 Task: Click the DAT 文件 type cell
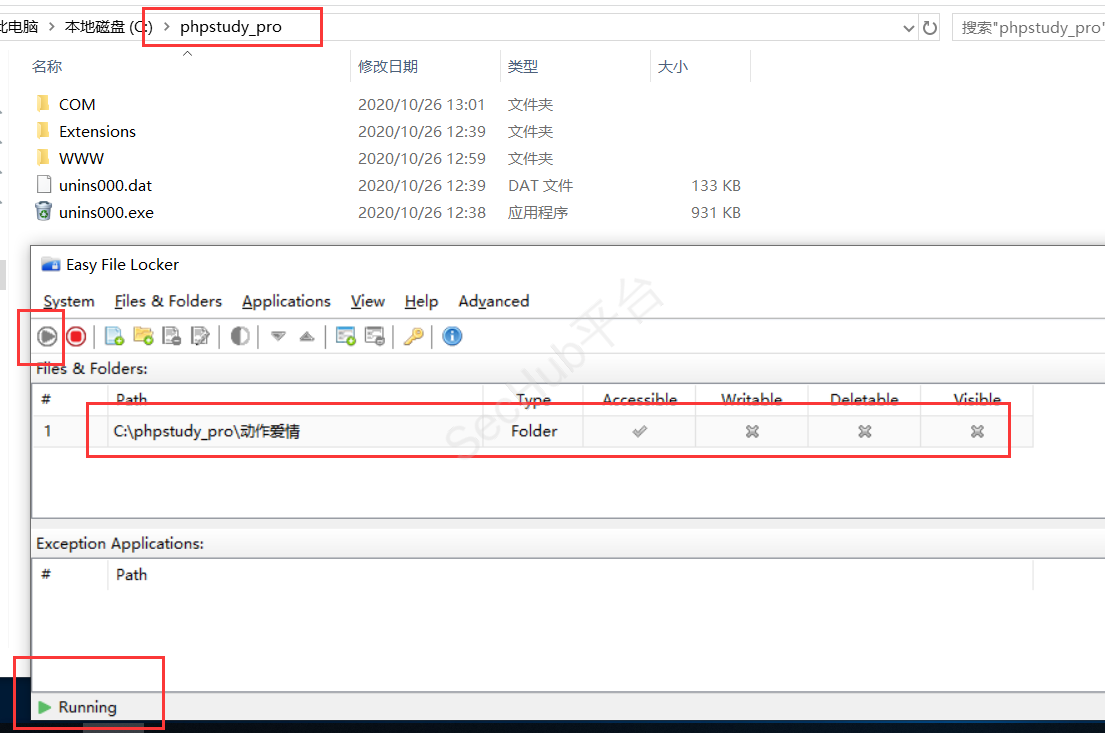541,185
